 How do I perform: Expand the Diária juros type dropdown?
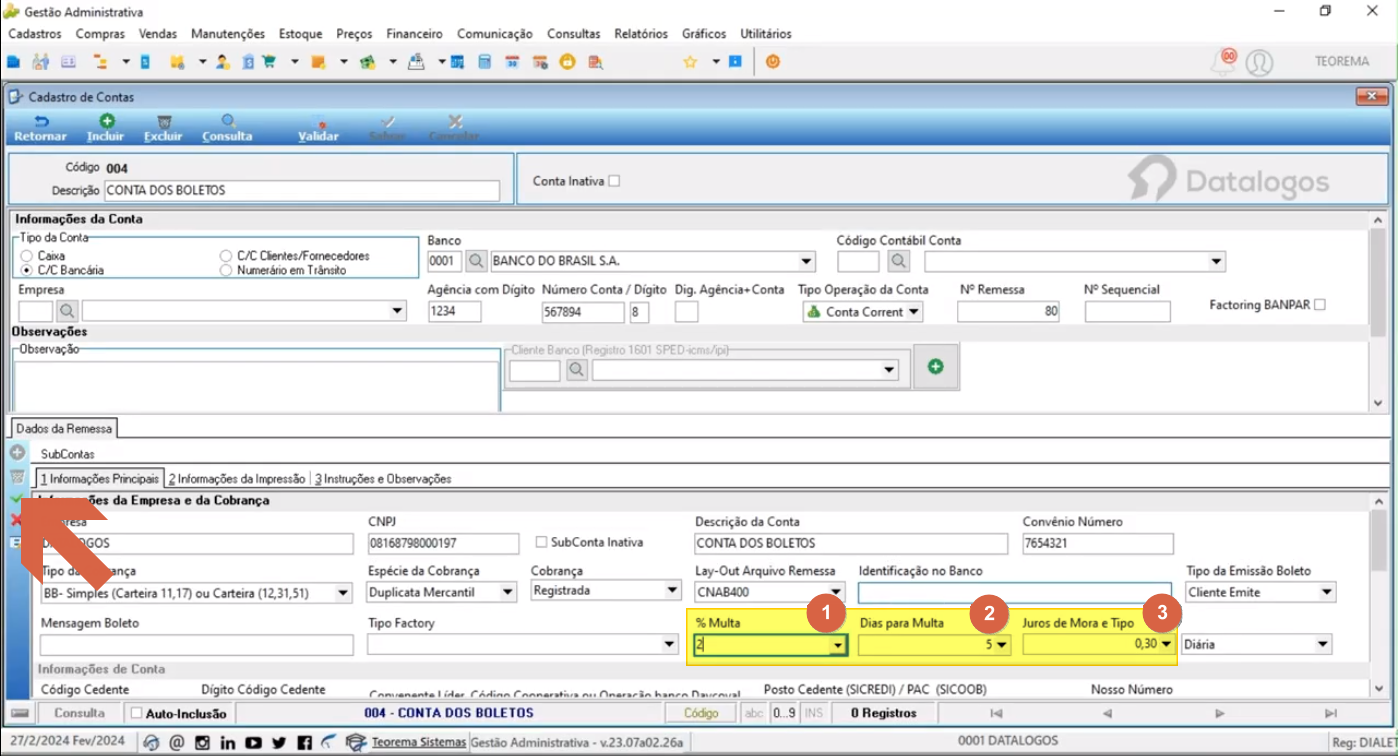coord(1323,645)
